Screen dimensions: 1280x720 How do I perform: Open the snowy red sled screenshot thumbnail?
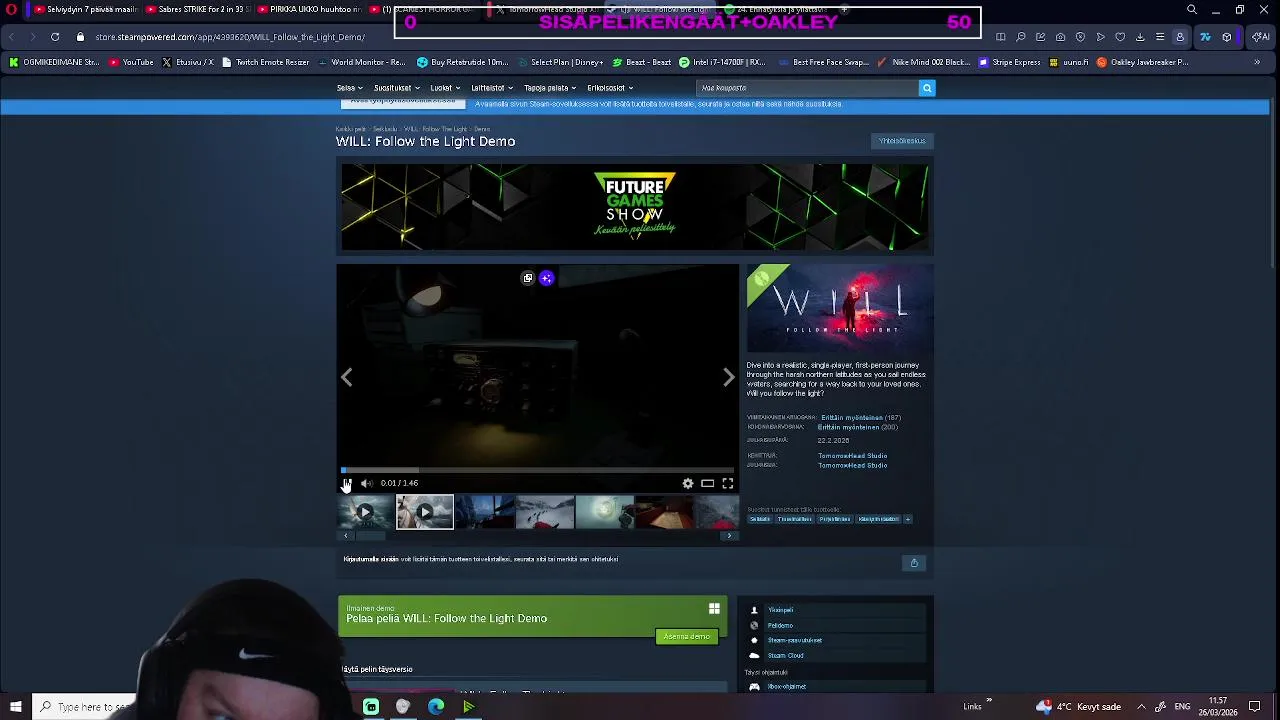545,512
